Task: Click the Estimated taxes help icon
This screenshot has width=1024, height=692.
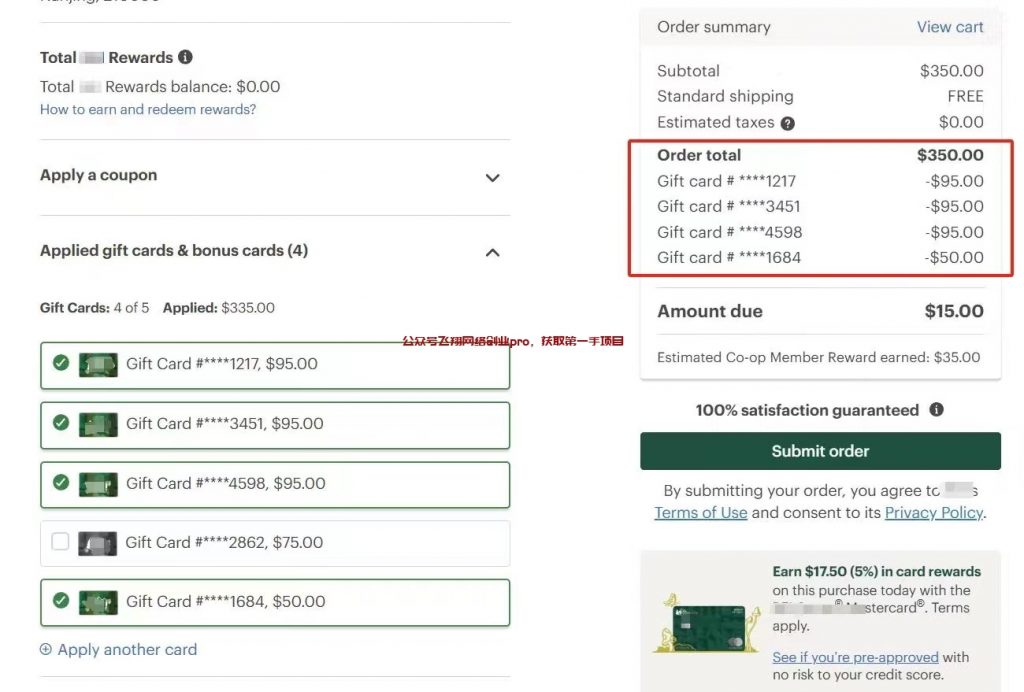Action: tap(788, 123)
